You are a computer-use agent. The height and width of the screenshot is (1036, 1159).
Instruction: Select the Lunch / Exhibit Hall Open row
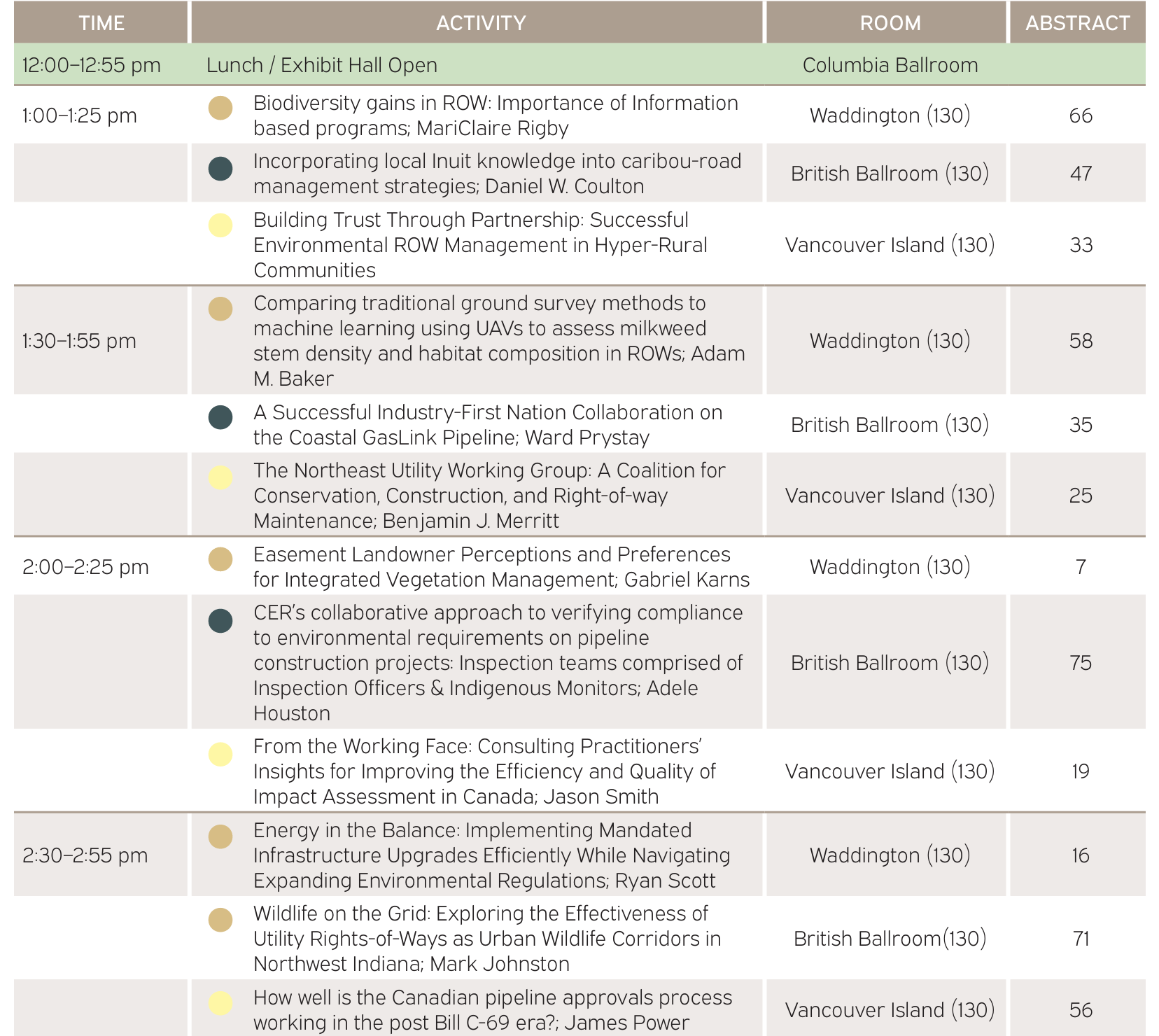pos(322,65)
